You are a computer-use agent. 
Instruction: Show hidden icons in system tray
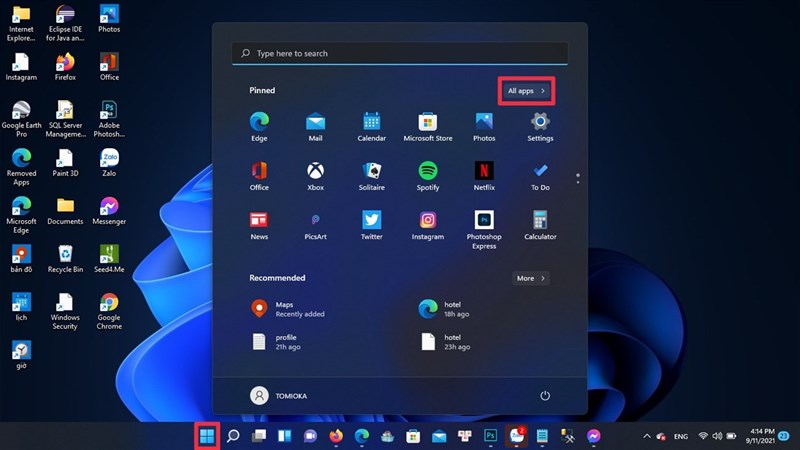coord(647,436)
